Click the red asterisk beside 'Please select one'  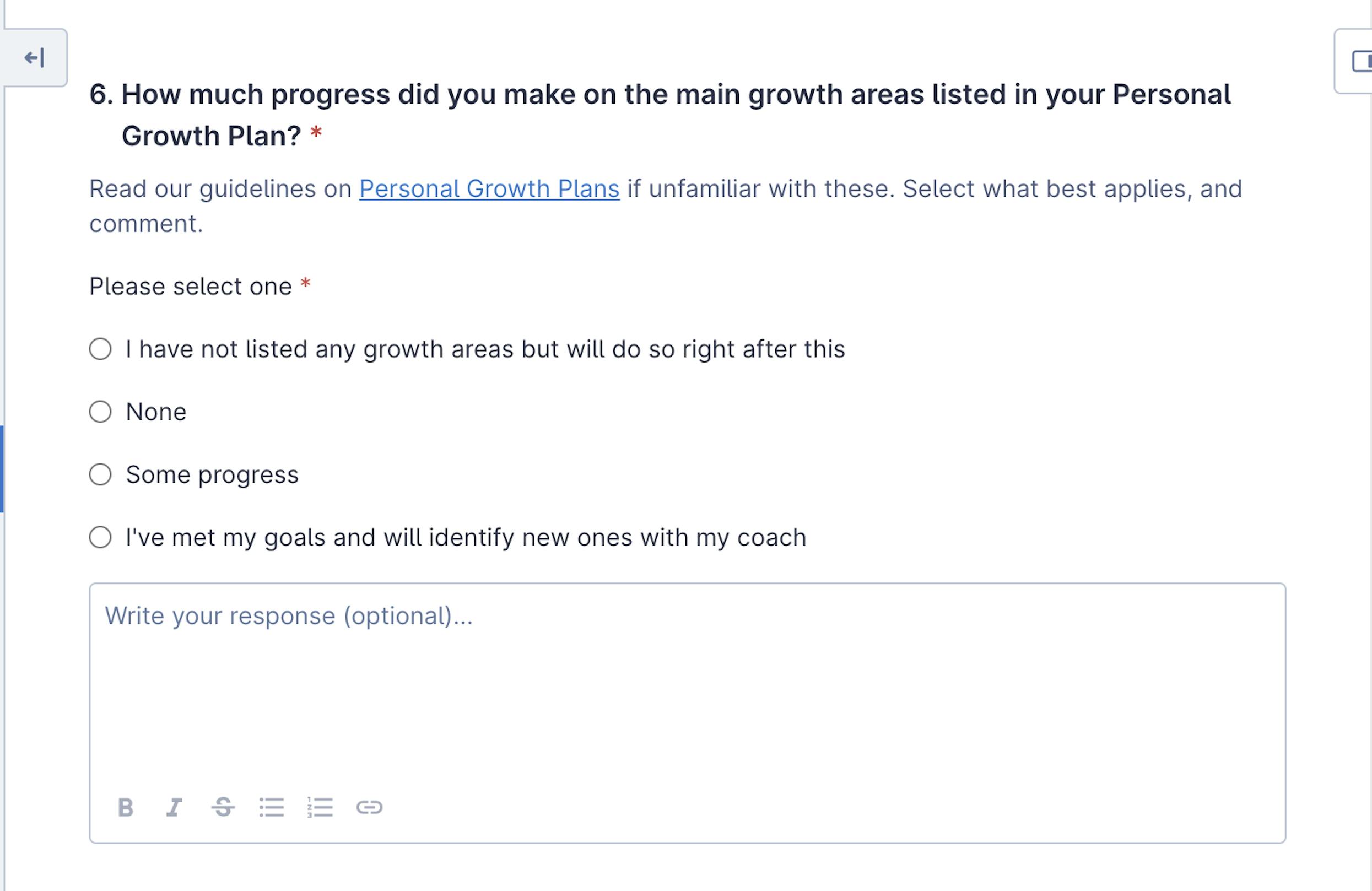305,284
